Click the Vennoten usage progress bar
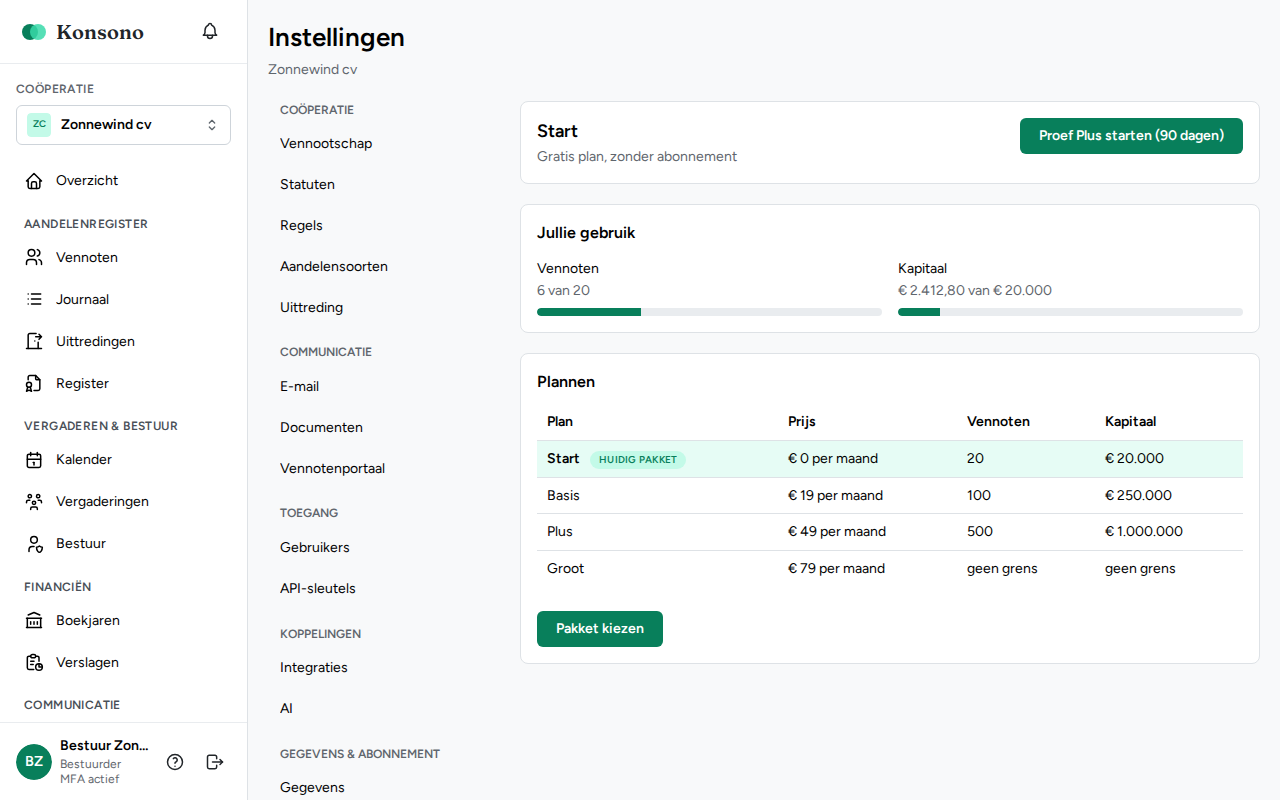The image size is (1280, 800). (x=709, y=312)
